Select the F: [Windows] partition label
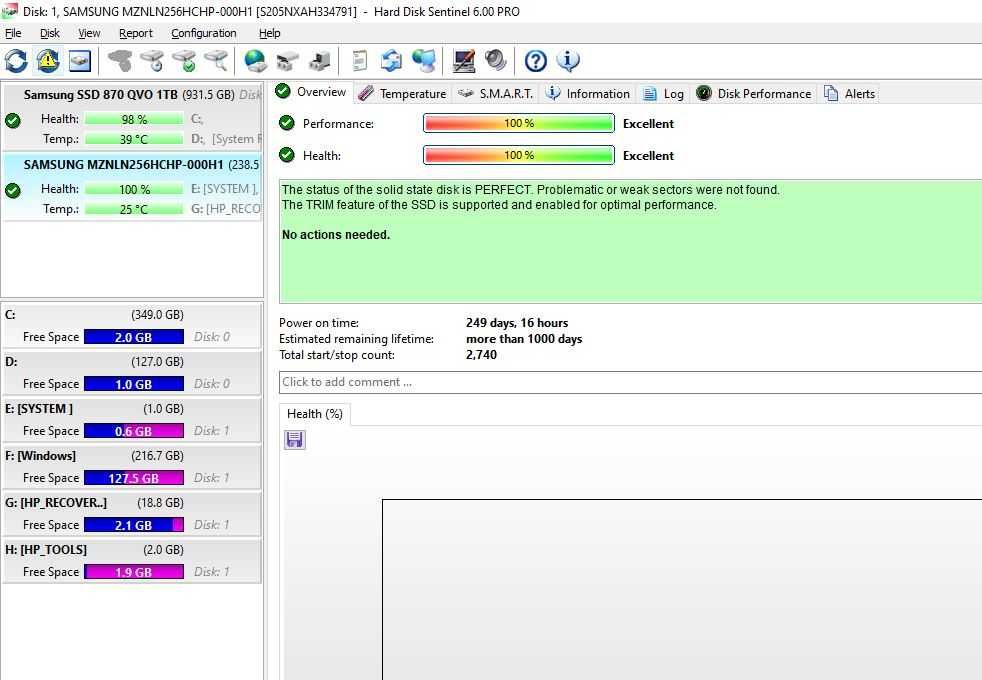The width and height of the screenshot is (982, 680). click(x=41, y=456)
